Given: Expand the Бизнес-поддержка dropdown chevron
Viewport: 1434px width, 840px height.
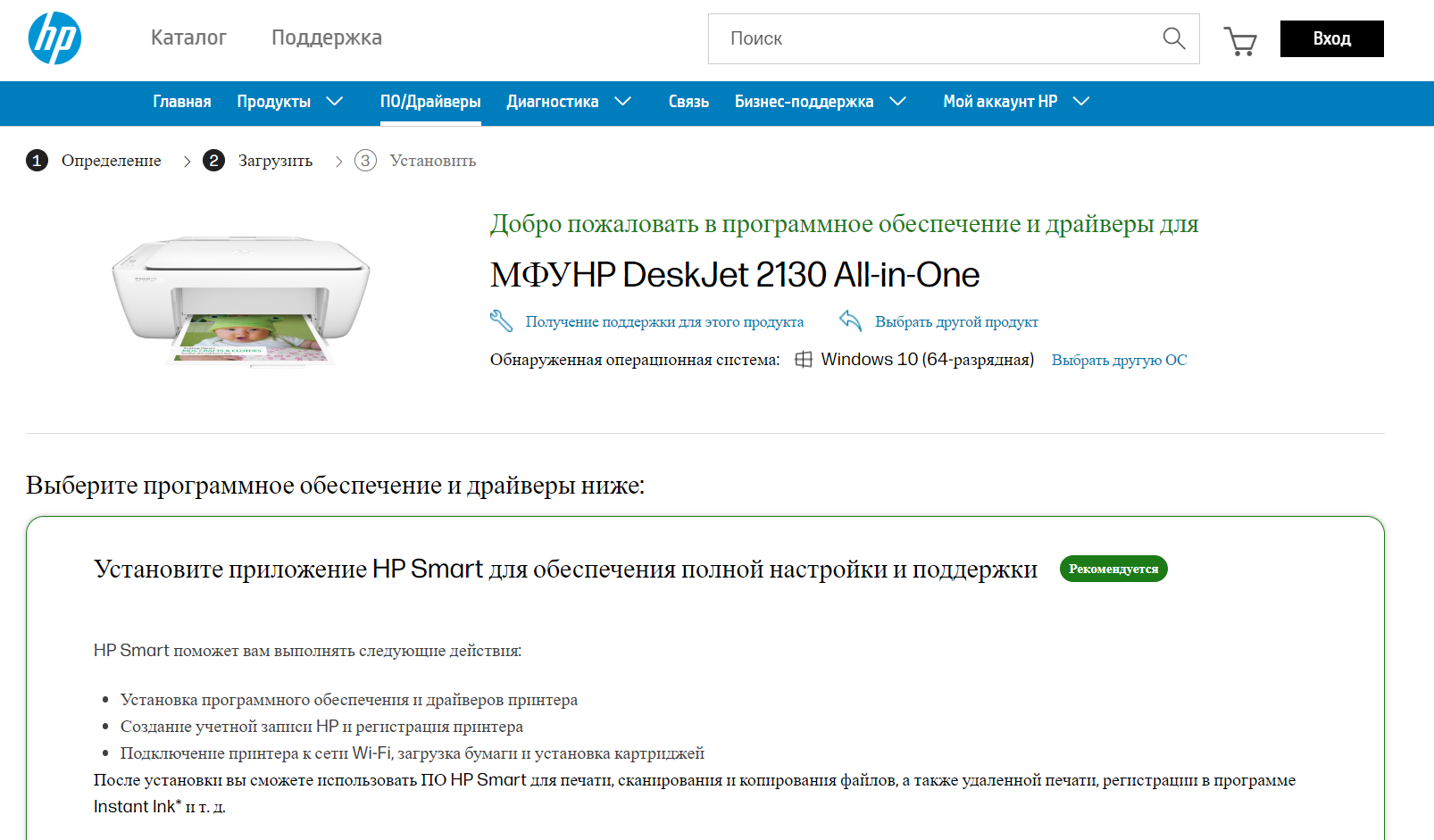Looking at the screenshot, I should [898, 102].
